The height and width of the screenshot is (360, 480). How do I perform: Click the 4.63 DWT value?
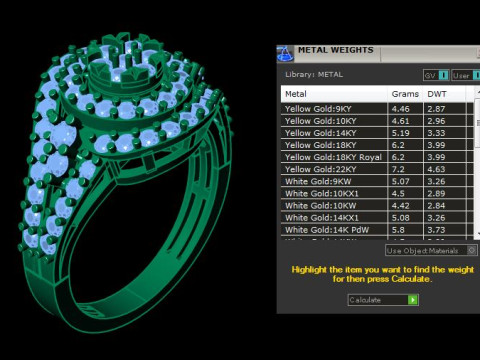(436, 169)
